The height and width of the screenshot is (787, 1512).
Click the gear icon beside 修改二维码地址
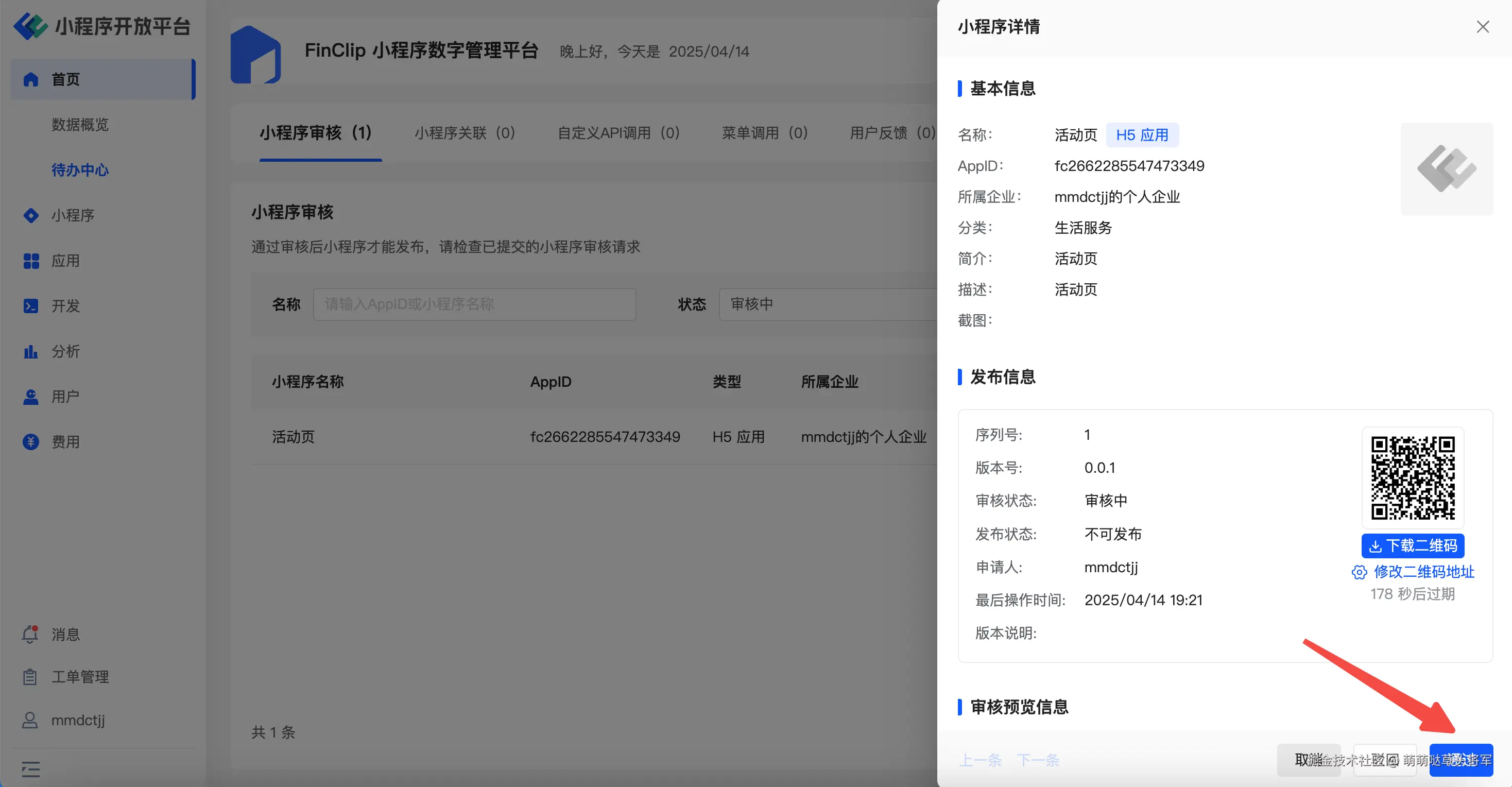(1360, 572)
